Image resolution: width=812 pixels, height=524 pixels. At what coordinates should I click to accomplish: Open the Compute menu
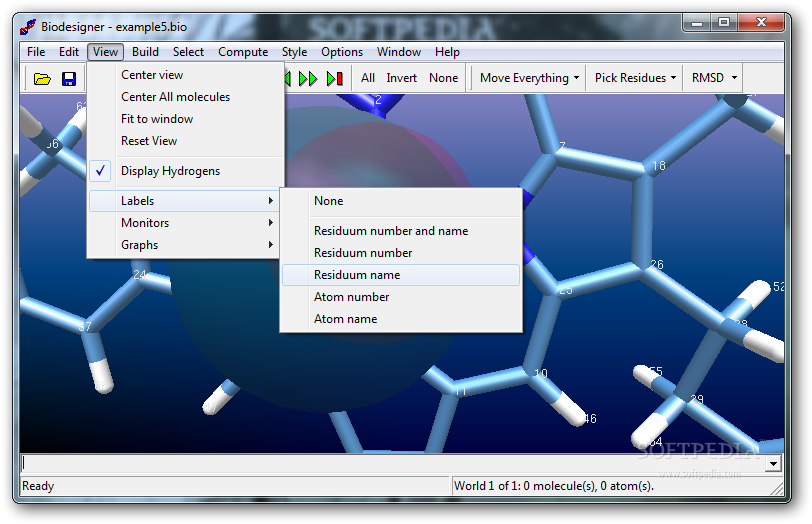click(243, 52)
